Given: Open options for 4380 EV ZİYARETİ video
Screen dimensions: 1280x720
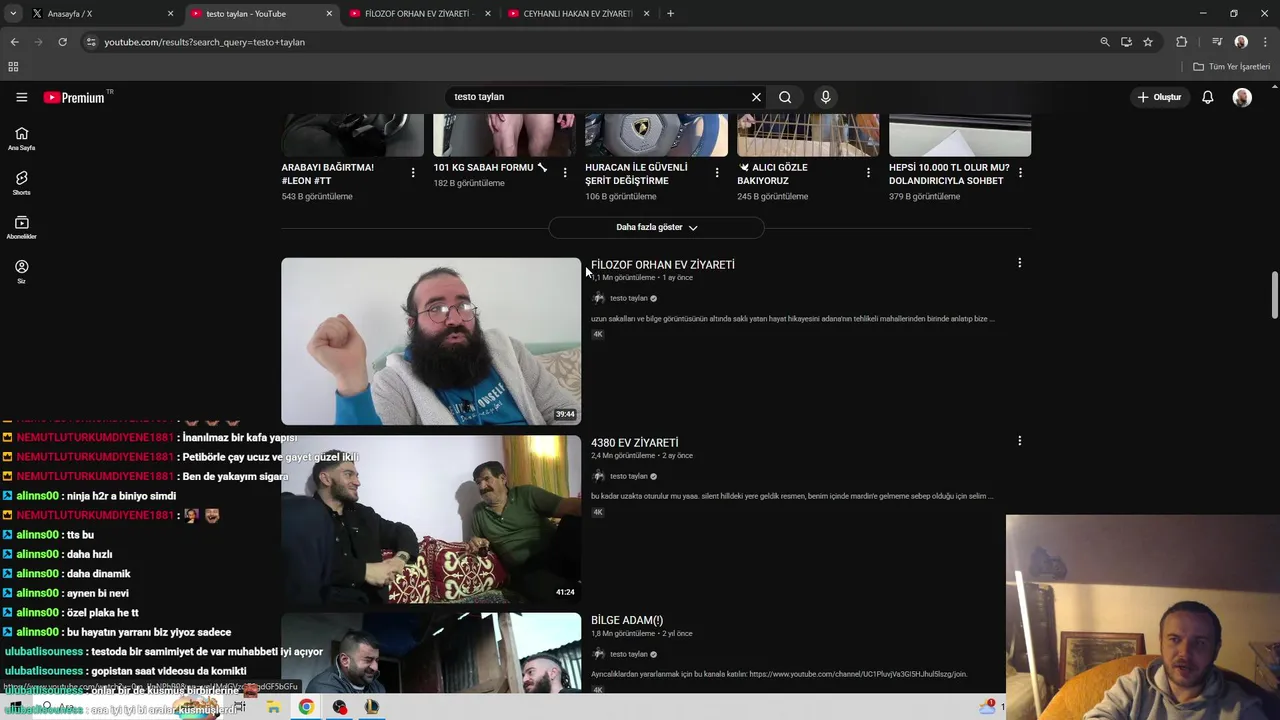Looking at the screenshot, I should (1019, 441).
